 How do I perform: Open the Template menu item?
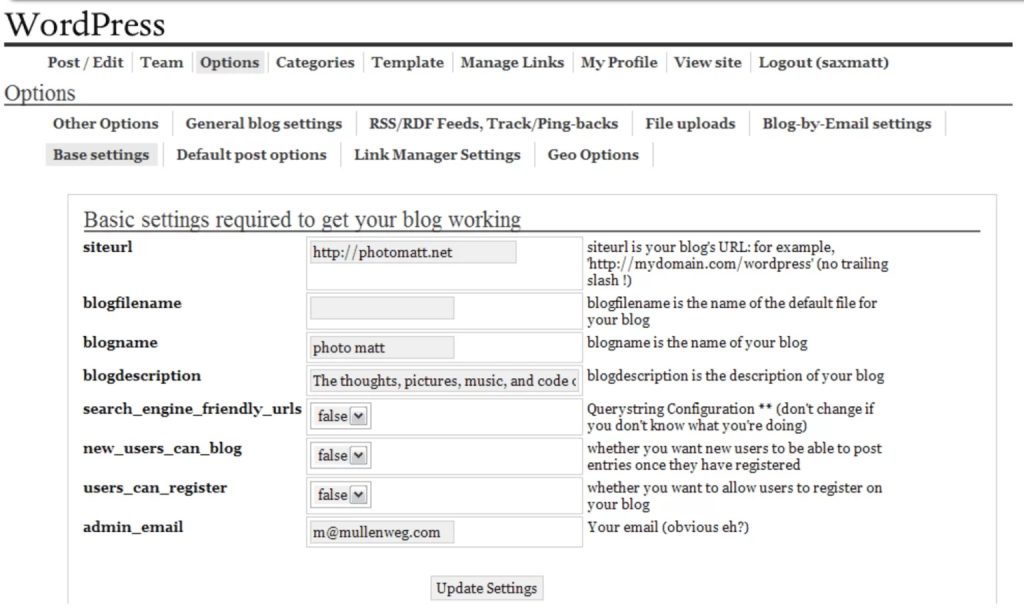pyautogui.click(x=407, y=62)
